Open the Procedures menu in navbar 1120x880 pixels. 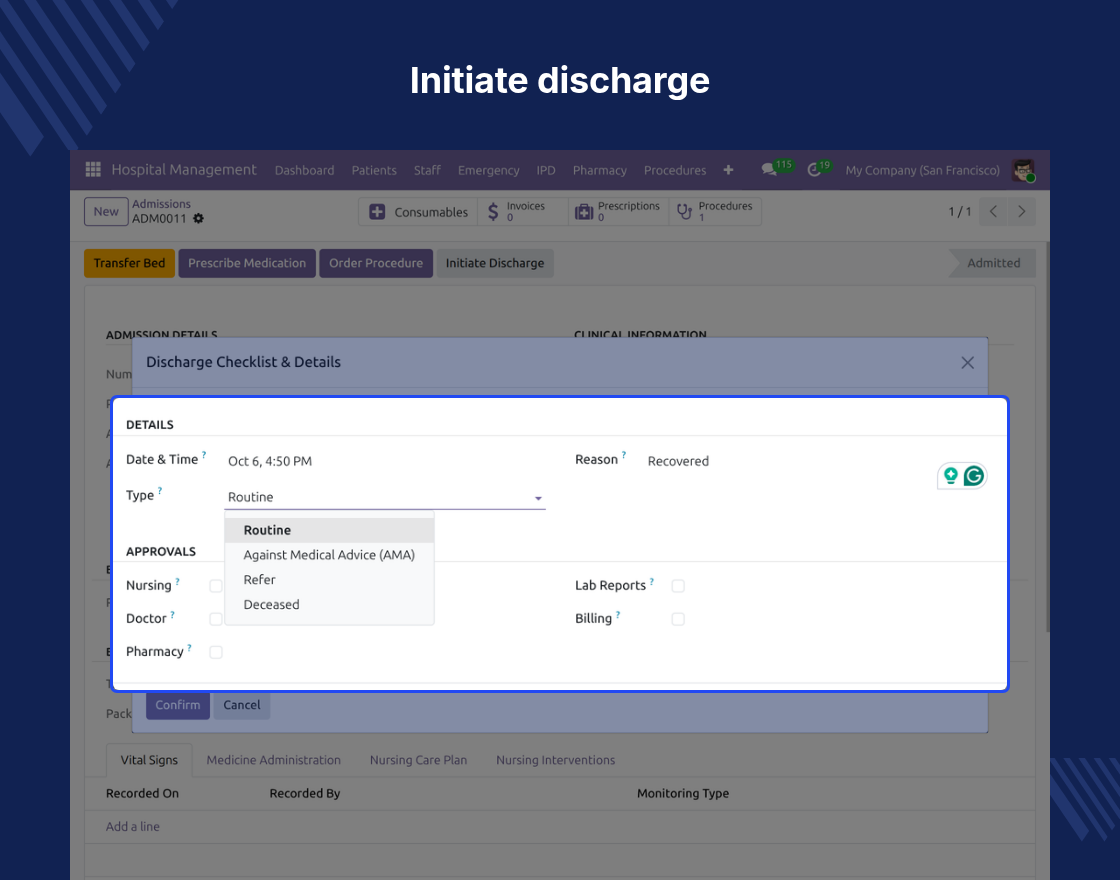(x=675, y=170)
